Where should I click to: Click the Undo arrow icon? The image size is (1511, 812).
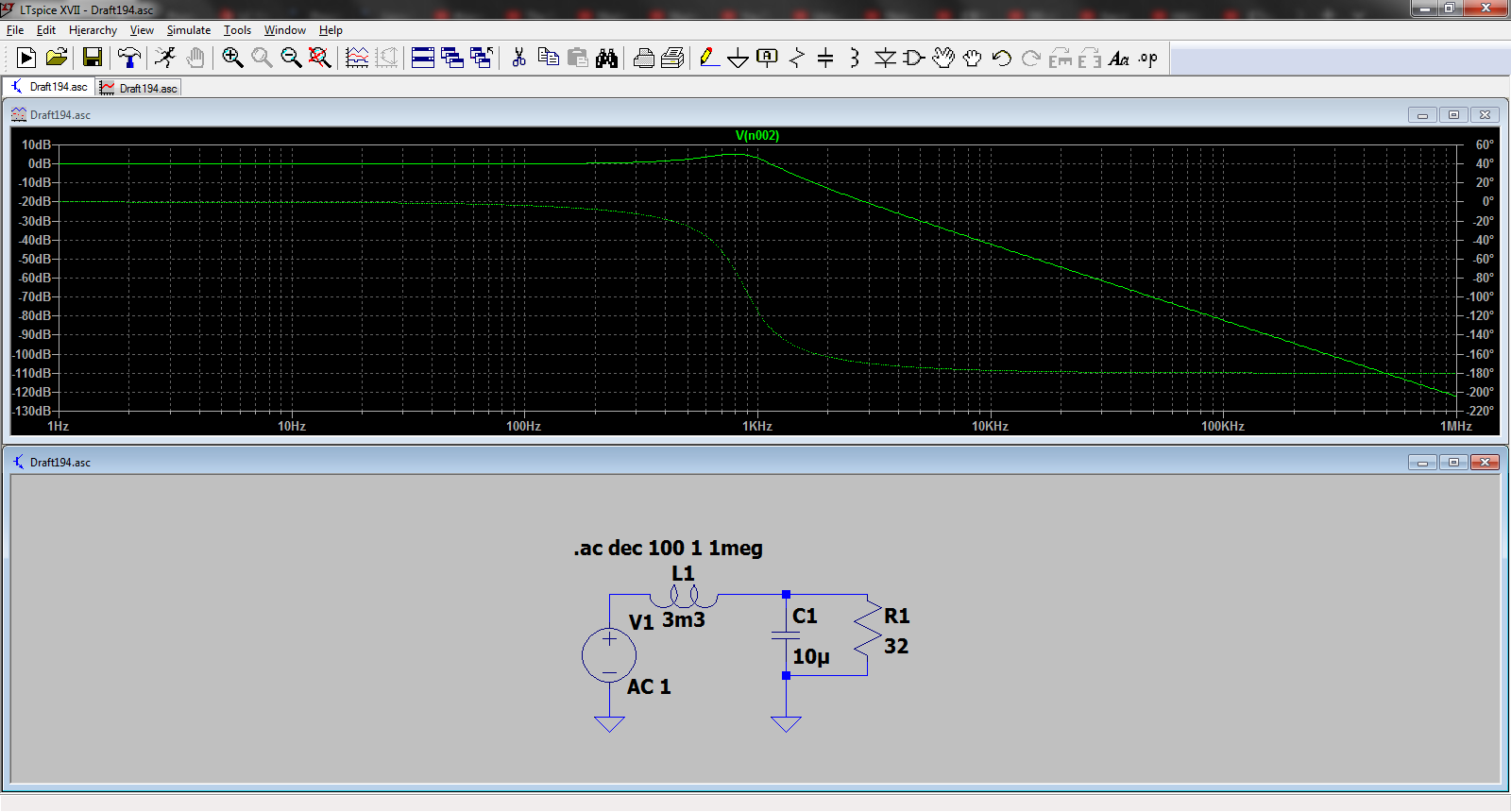click(1002, 58)
